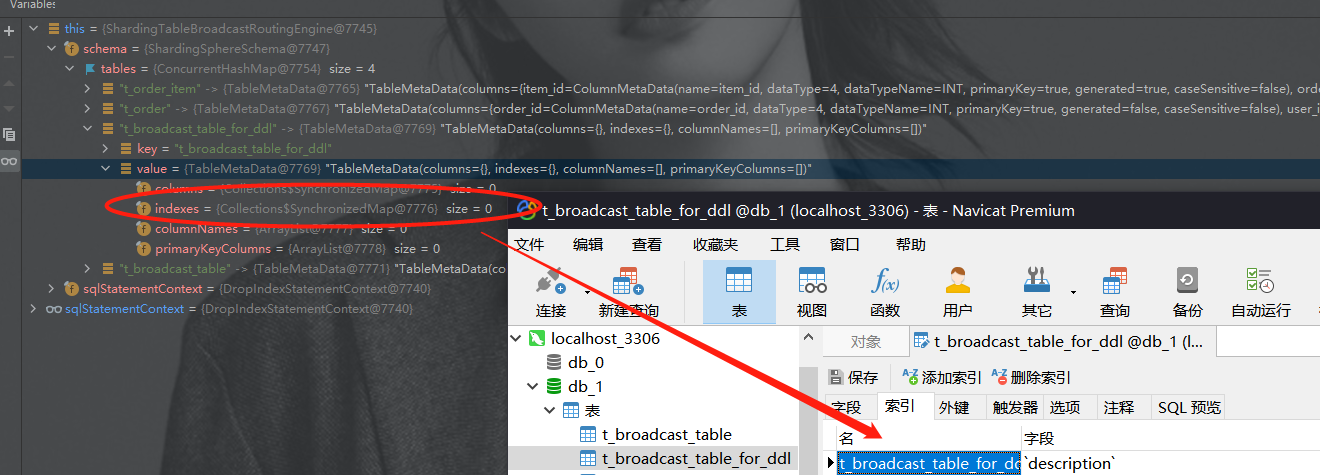This screenshot has width=1320, height=475.
Task: Expand the key = "t_broadcast_table_for_ddl" node
Action: tap(107, 148)
